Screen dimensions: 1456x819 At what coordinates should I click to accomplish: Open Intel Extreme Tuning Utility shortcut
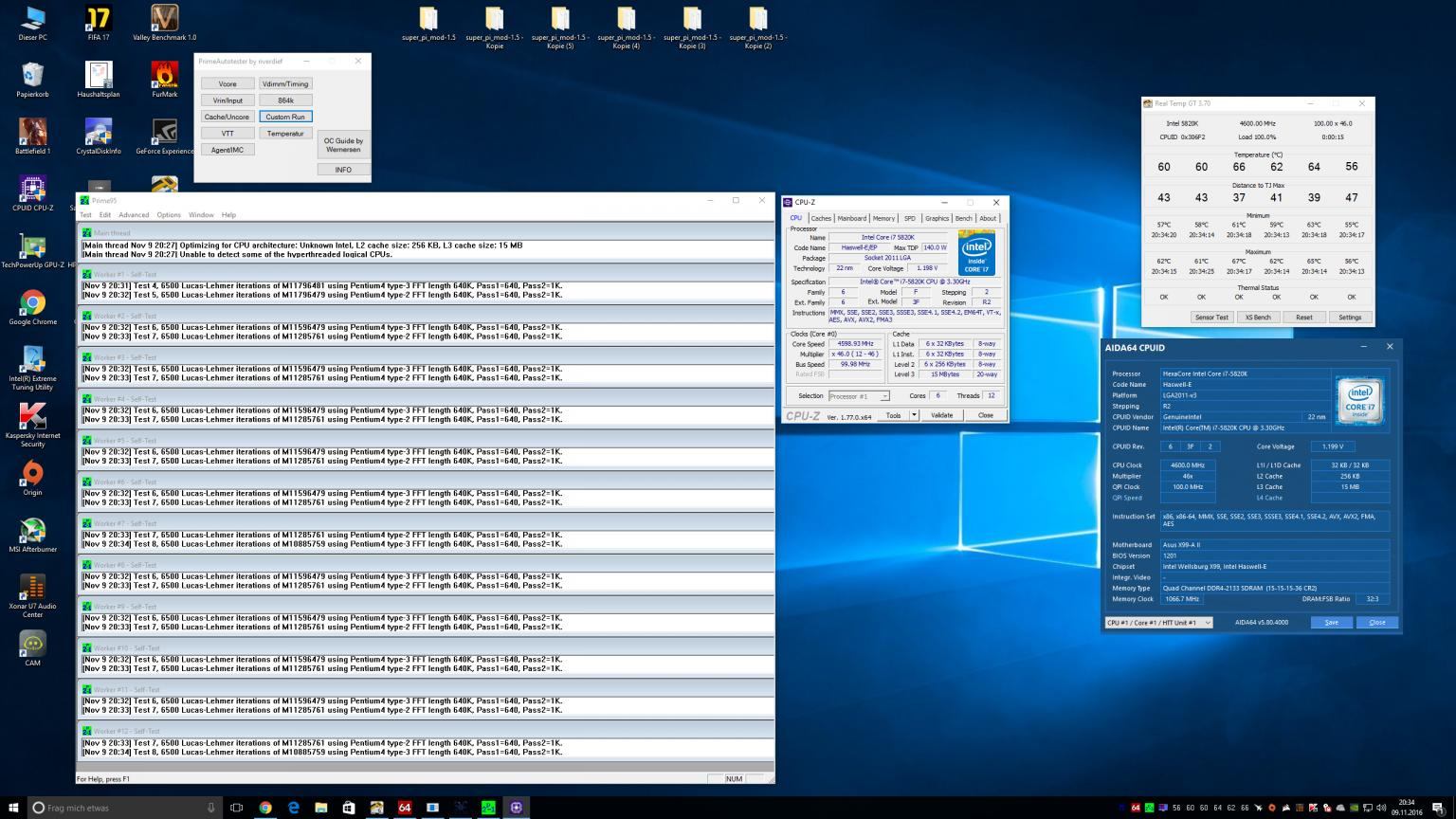pos(32,368)
